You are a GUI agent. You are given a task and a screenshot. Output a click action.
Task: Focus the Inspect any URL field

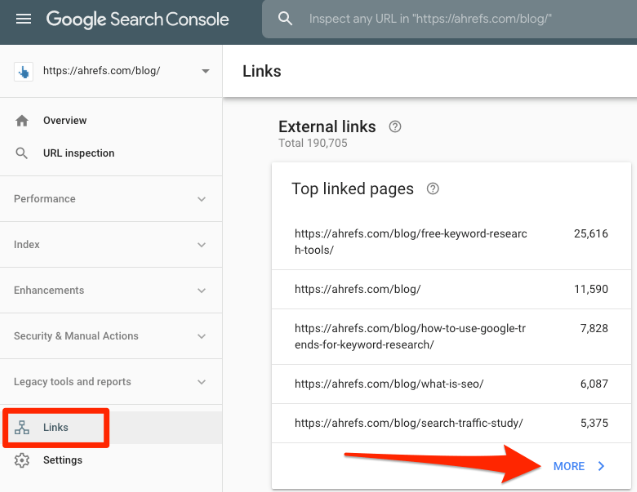click(450, 19)
